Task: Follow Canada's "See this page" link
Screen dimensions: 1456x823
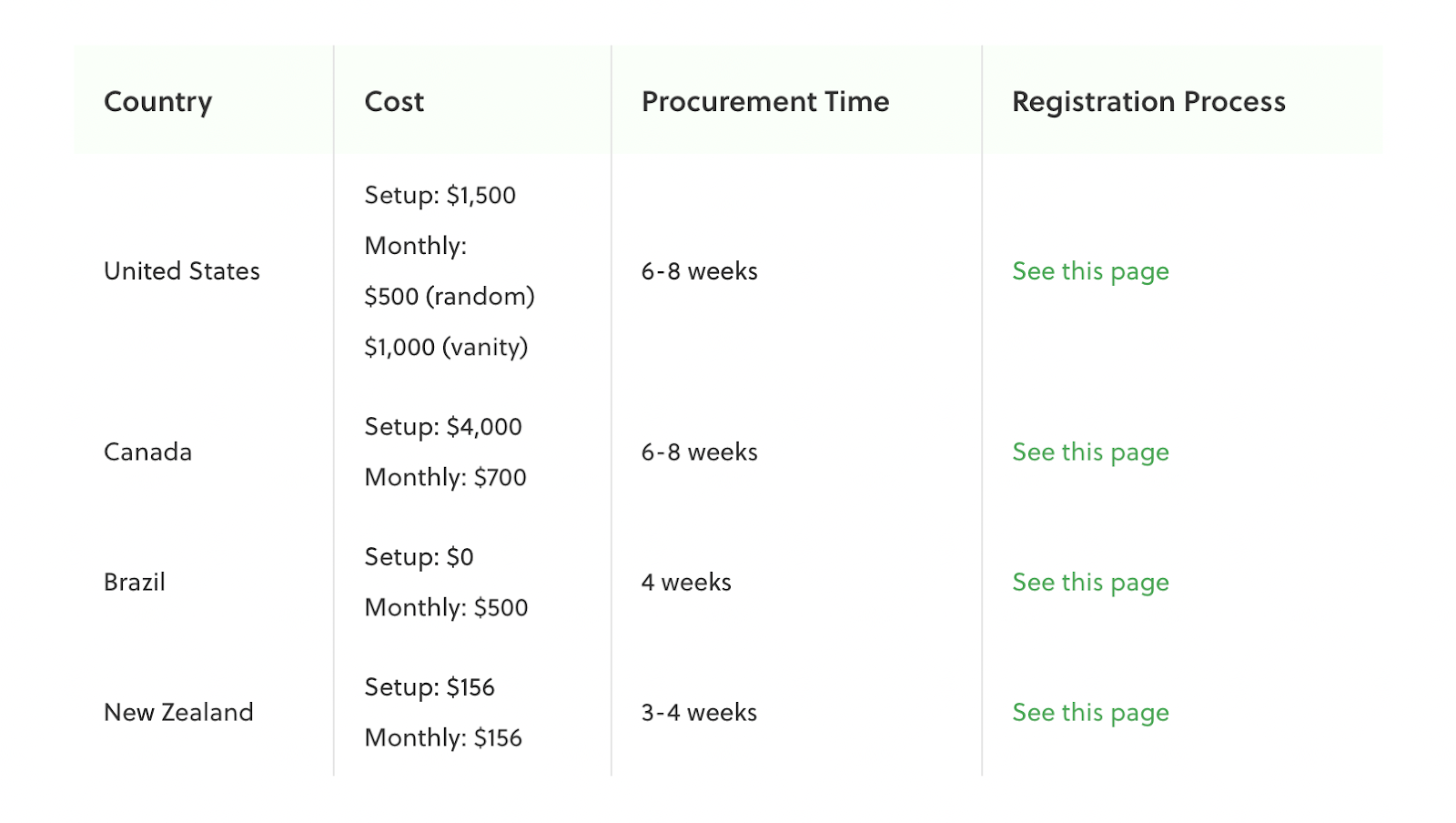Action: pos(1090,452)
